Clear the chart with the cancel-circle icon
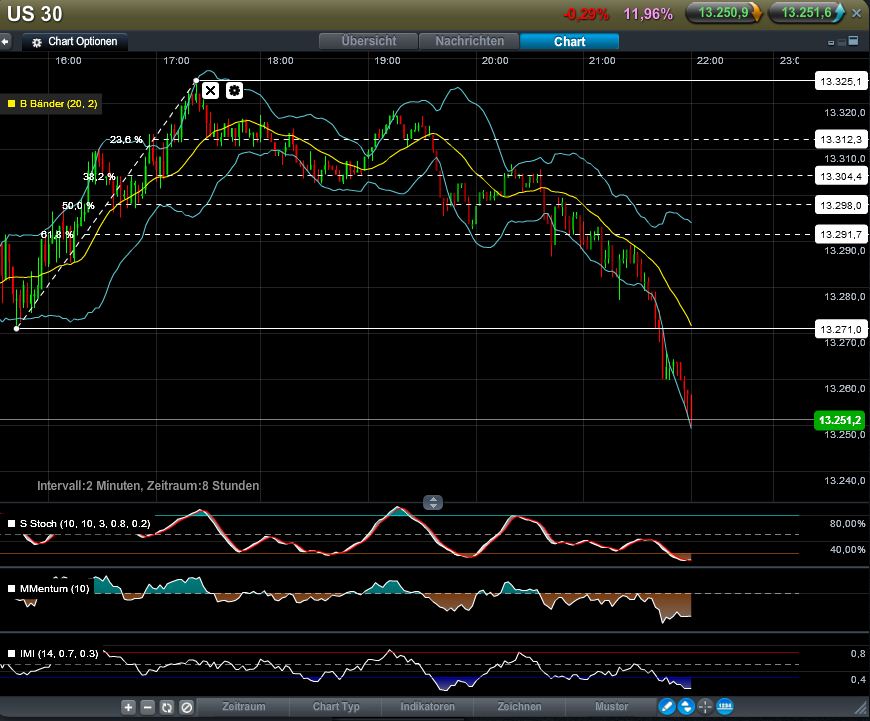 187,707
